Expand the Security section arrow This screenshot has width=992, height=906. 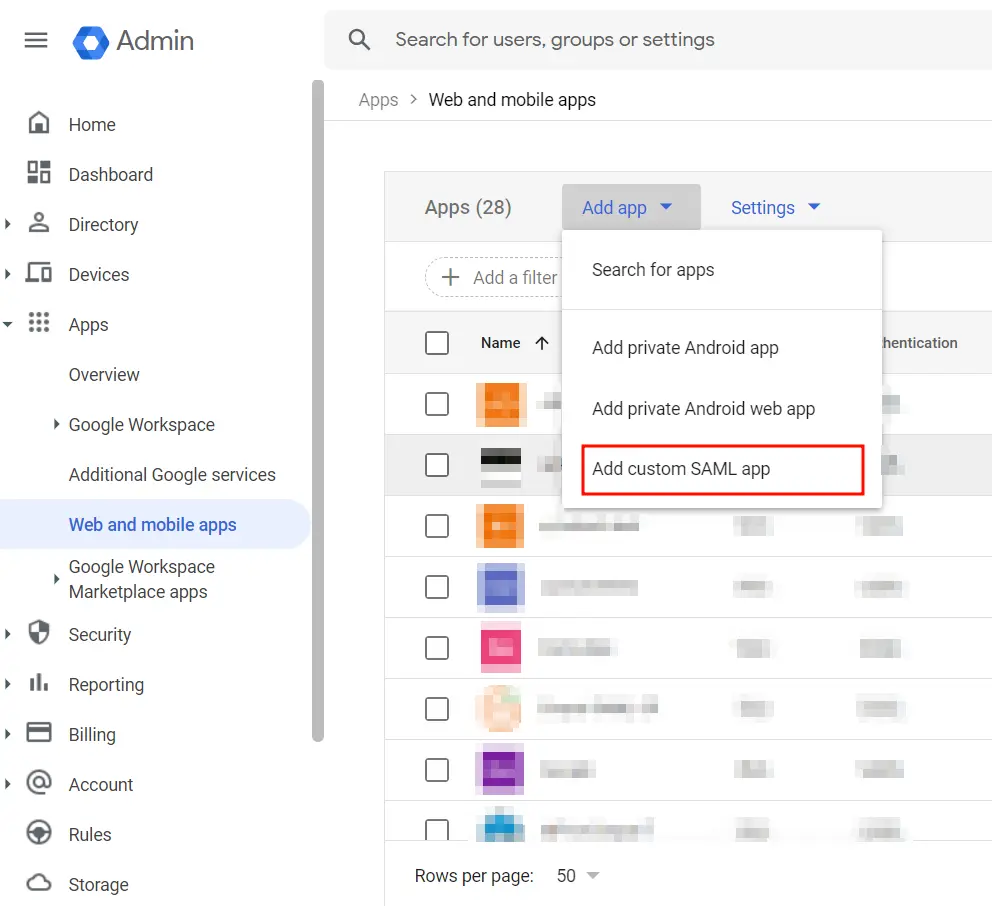(8, 633)
